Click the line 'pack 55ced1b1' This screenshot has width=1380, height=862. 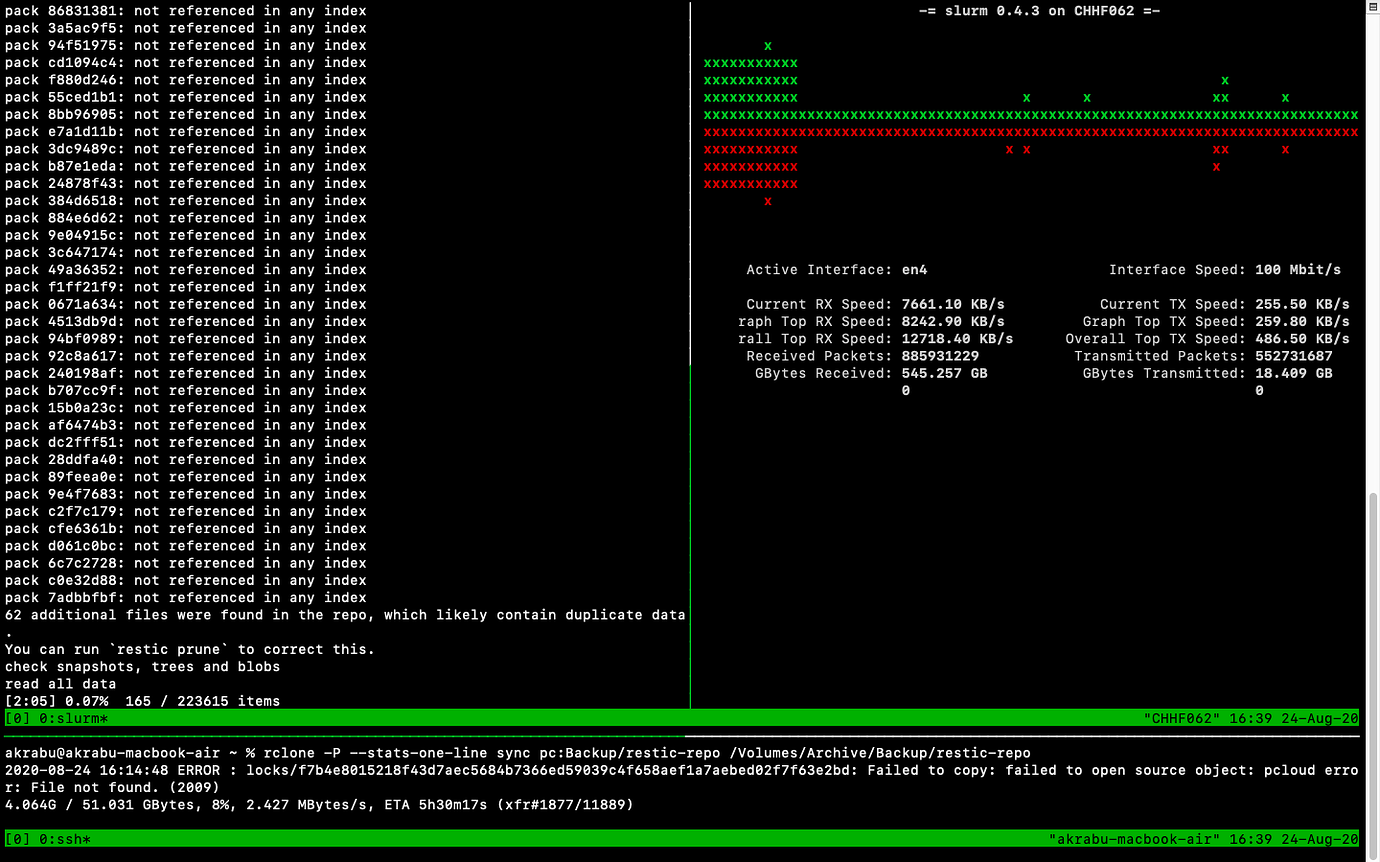(x=186, y=97)
